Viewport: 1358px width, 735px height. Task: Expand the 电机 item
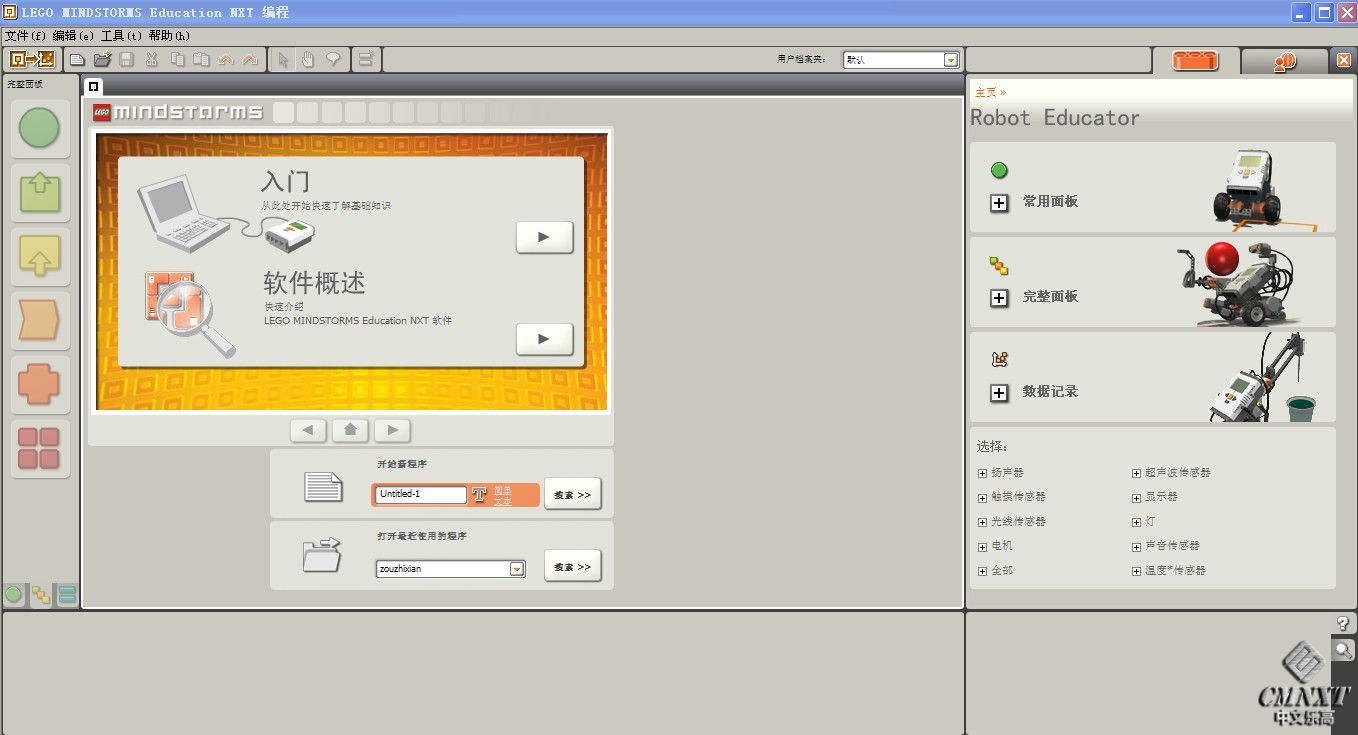[982, 547]
